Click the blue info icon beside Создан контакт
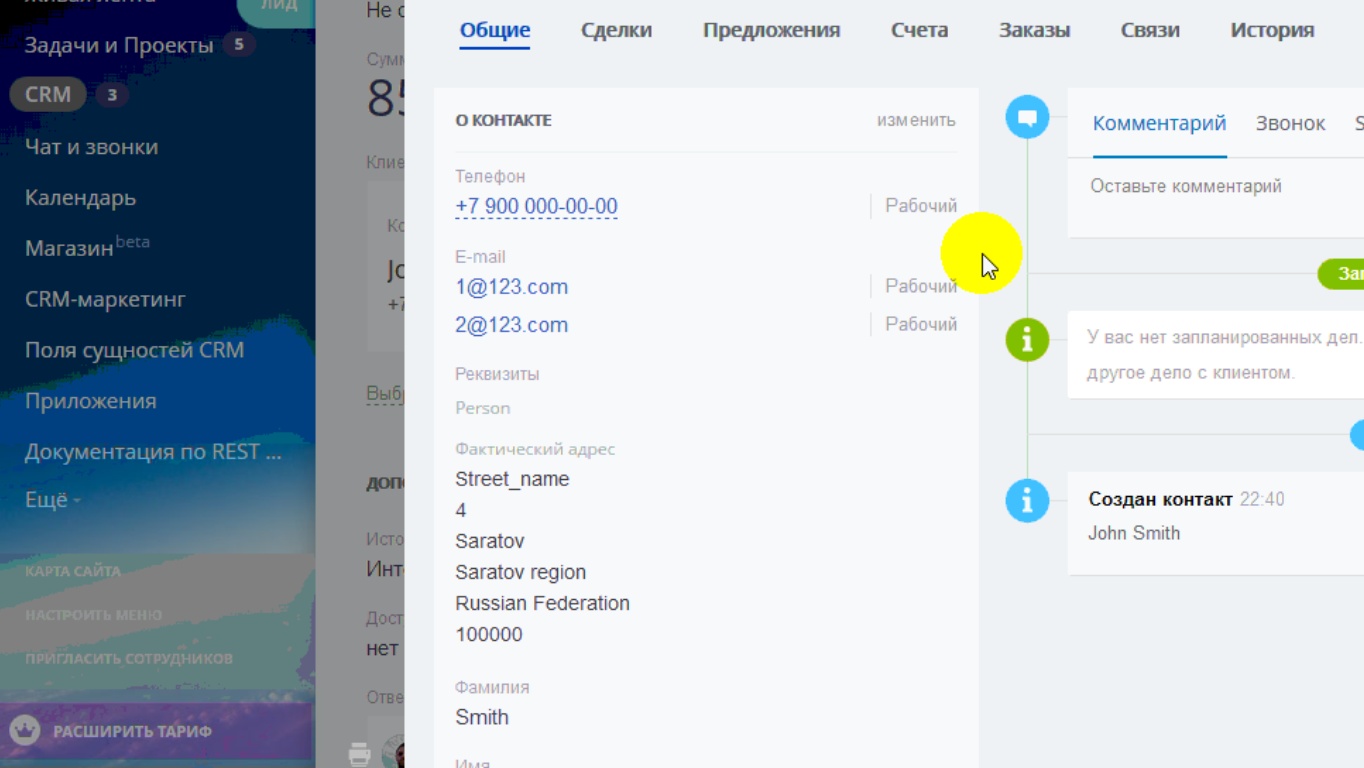Image resolution: width=1364 pixels, height=768 pixels. click(x=1027, y=500)
